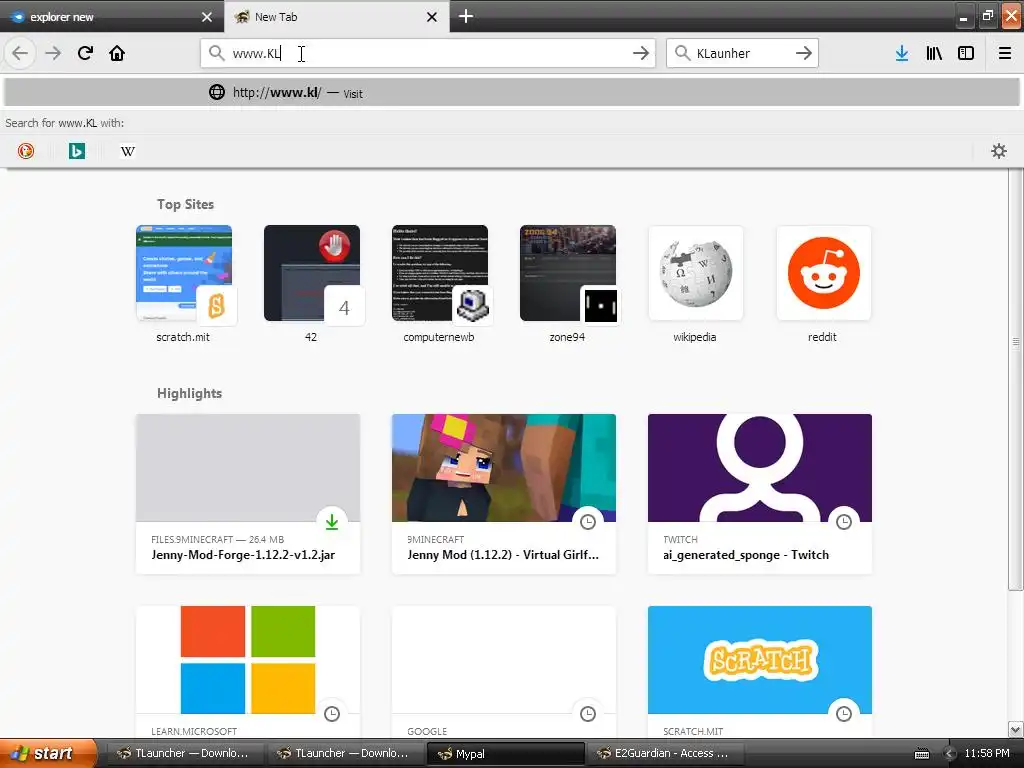Open the Learn.Microsoft highlight card

(248, 671)
